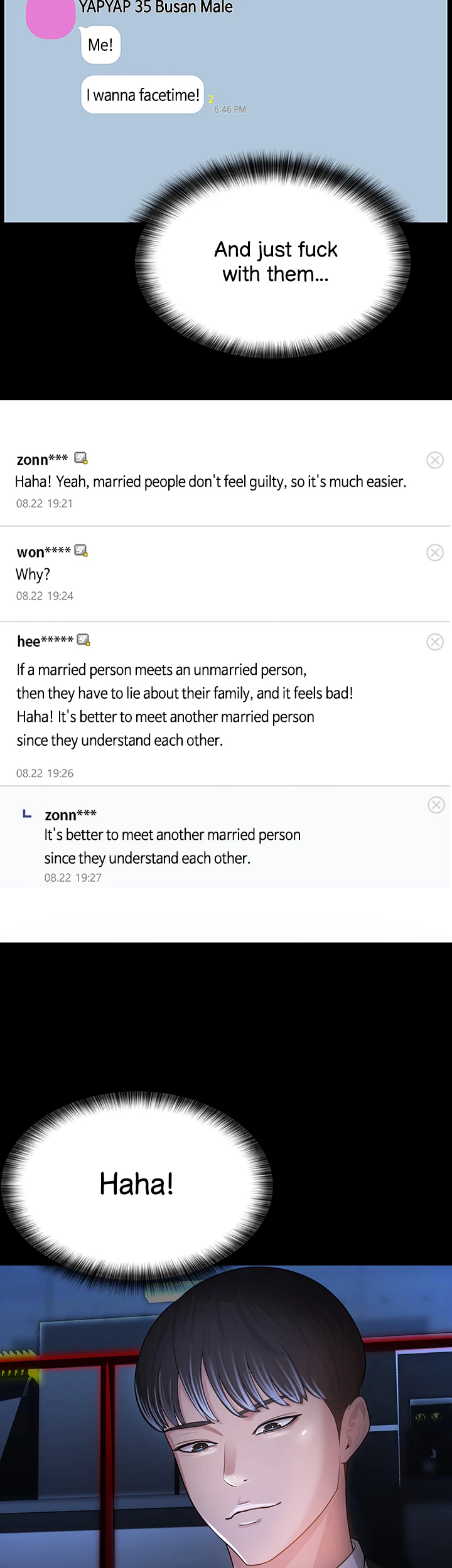Click the zonn*** name in the reply
452x1568 pixels.
coord(70,815)
